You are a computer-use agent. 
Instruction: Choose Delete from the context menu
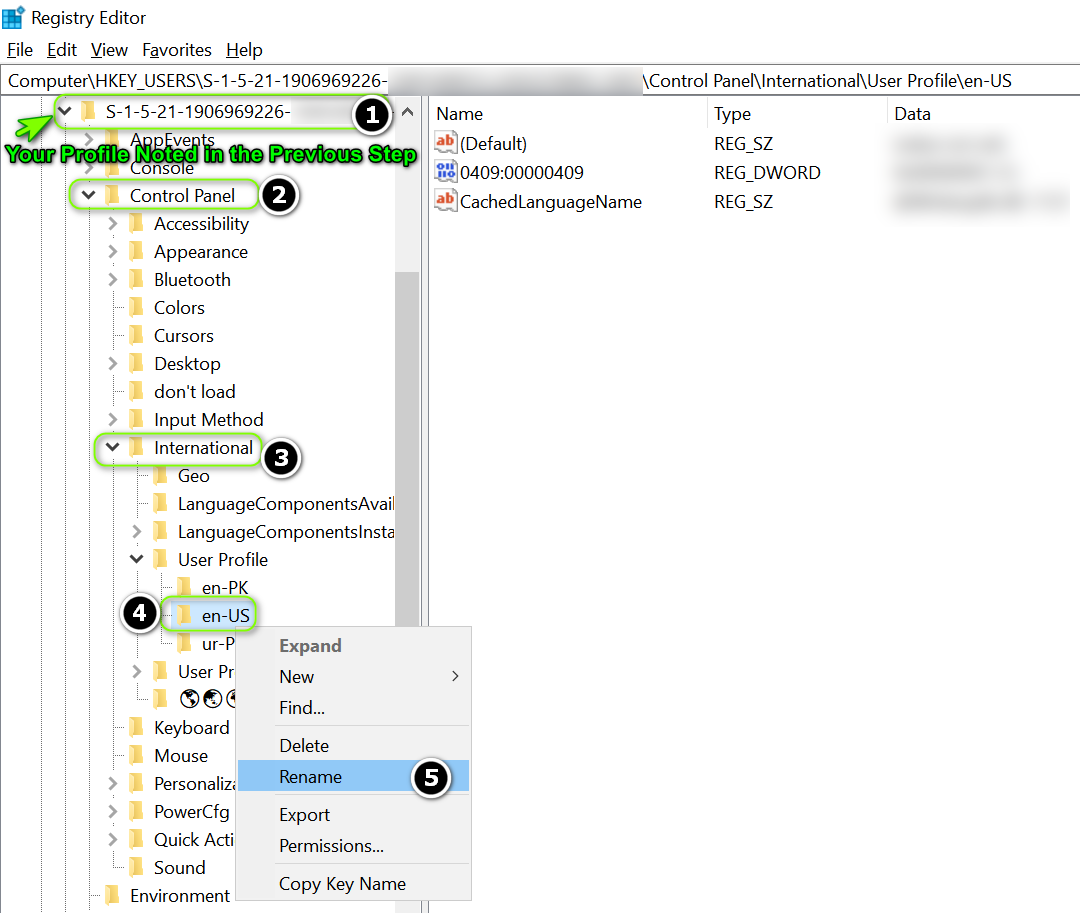coord(353,746)
